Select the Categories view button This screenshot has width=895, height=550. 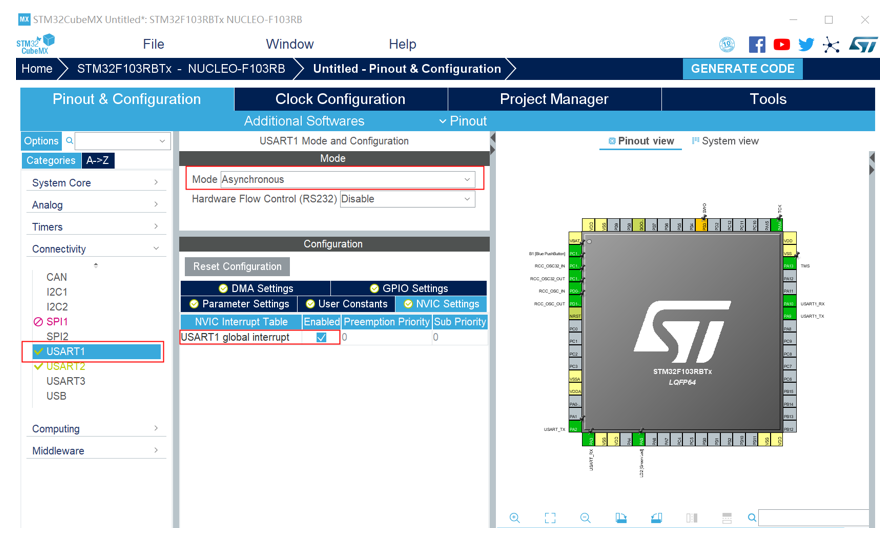(x=51, y=160)
